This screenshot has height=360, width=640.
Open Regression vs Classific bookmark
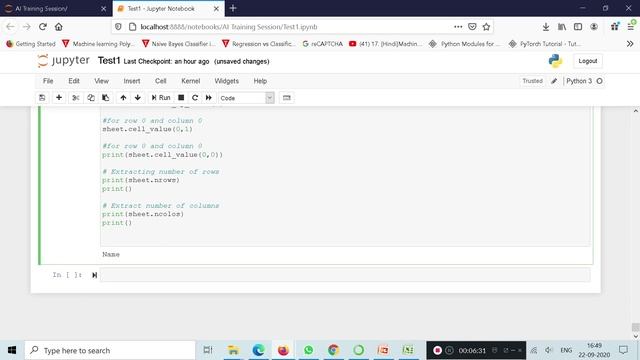(259, 44)
